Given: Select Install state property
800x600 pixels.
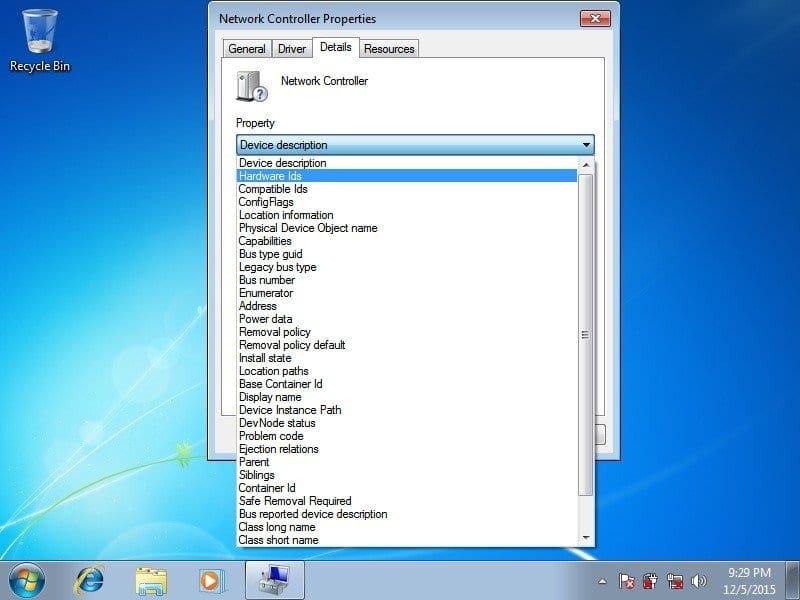Looking at the screenshot, I should click(407, 358).
